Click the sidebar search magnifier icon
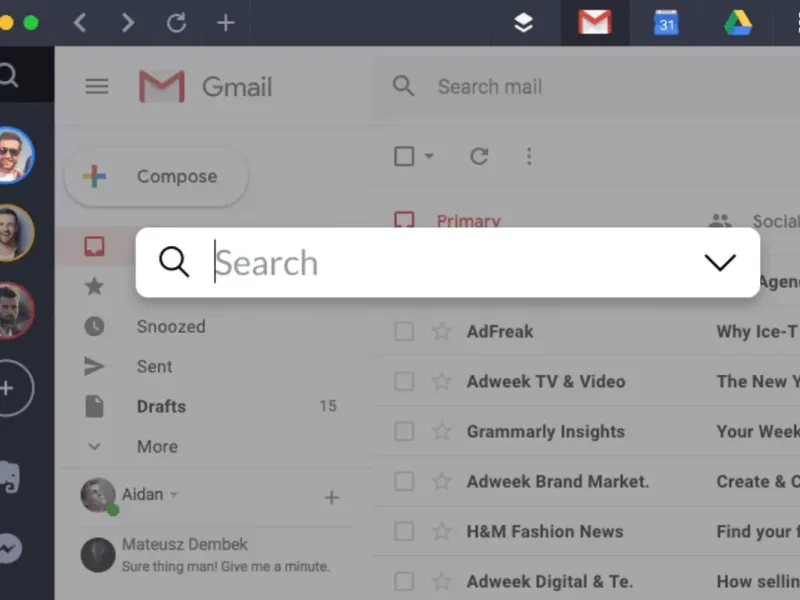 pos(8,76)
